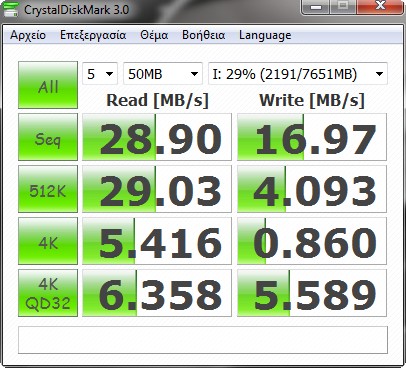
Task: Run all benchmarks with All button
Action: tap(48, 85)
